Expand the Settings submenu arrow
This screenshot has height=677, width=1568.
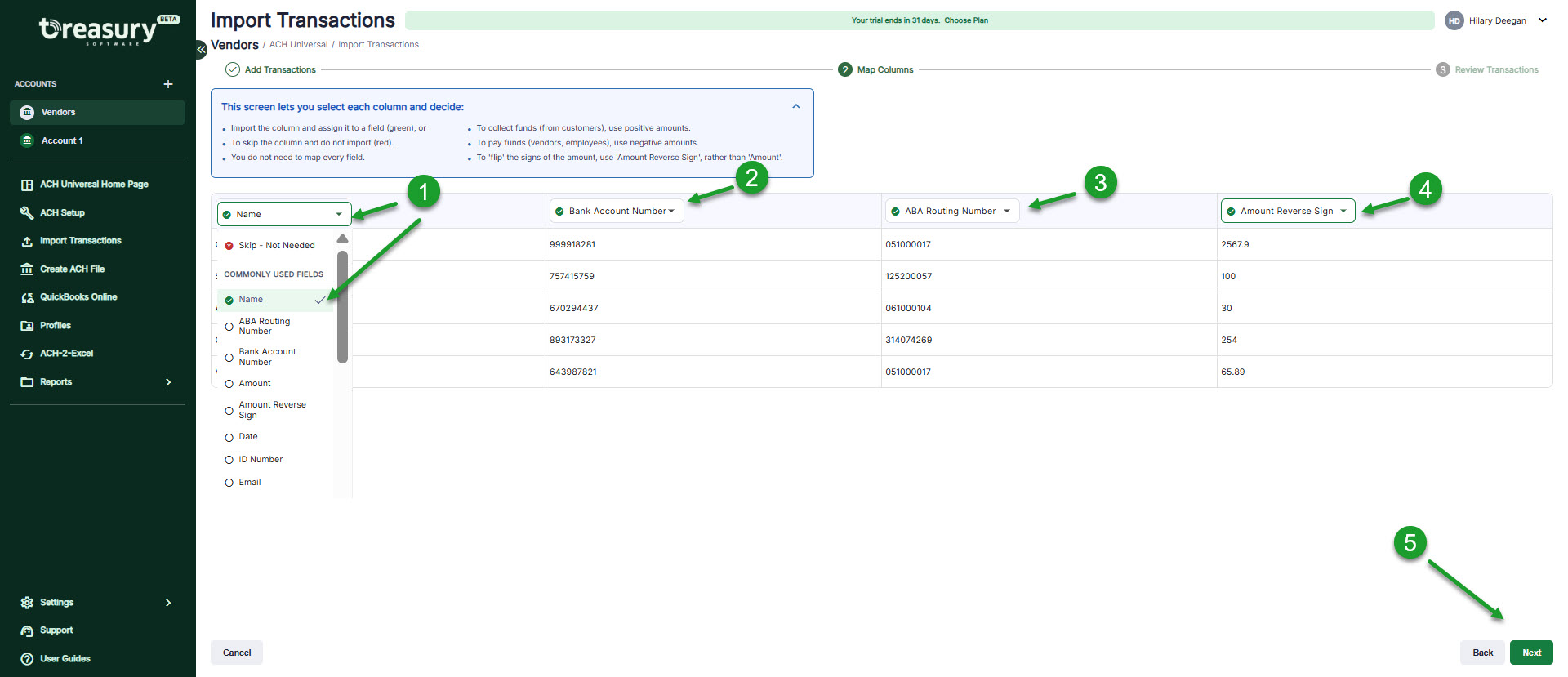pos(168,603)
